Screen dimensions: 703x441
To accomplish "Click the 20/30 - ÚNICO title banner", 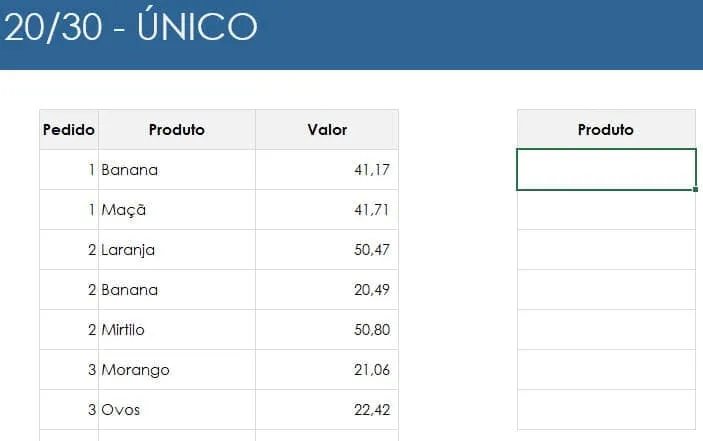I will click(x=352, y=35).
